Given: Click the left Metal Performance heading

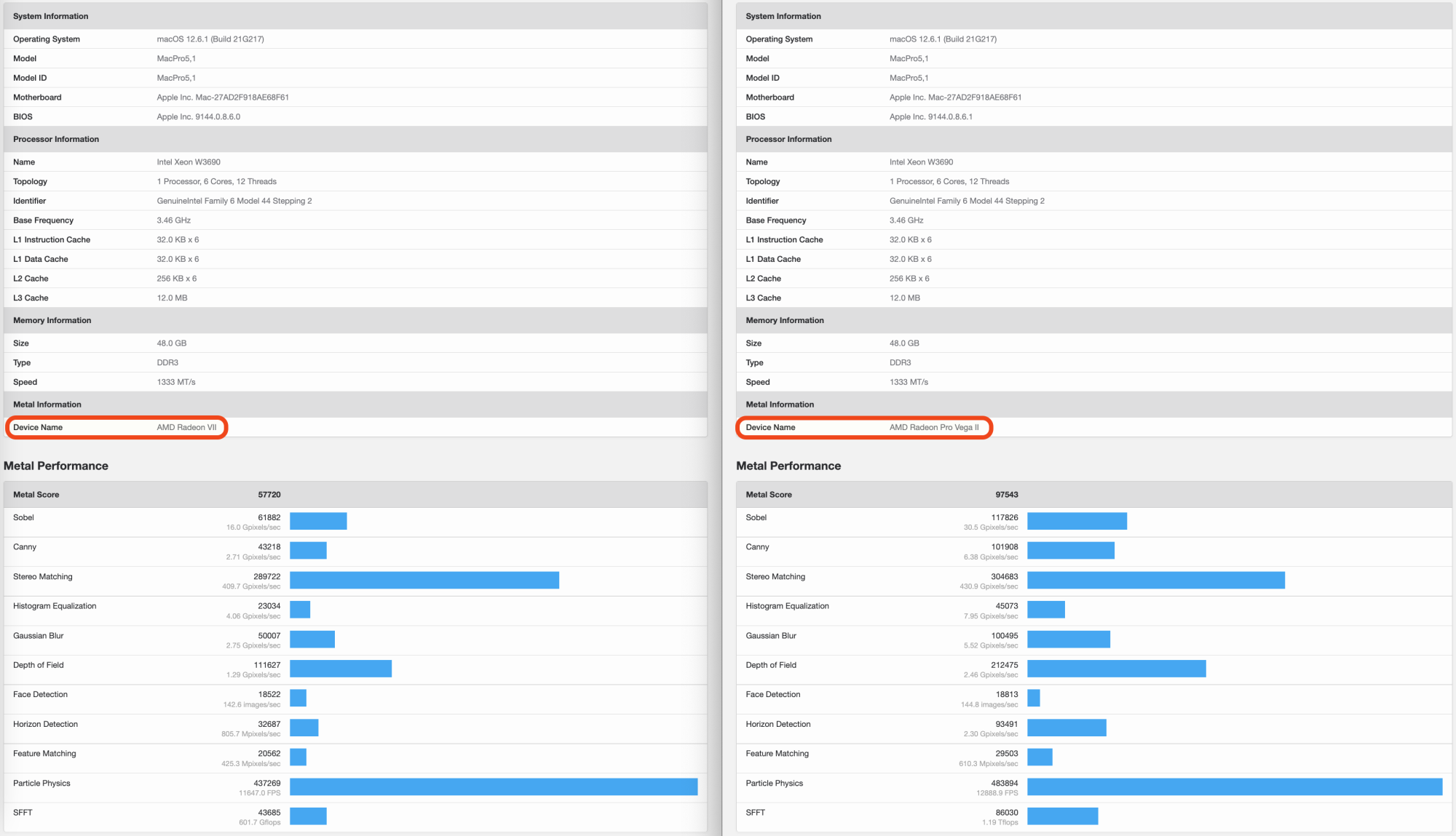Looking at the screenshot, I should tap(56, 466).
